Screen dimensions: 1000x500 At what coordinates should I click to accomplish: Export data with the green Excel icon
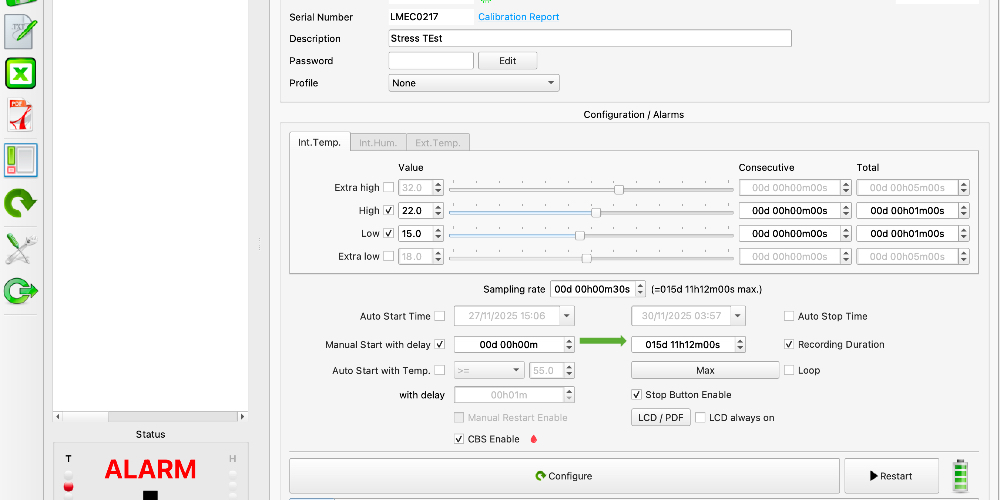click(x=20, y=73)
